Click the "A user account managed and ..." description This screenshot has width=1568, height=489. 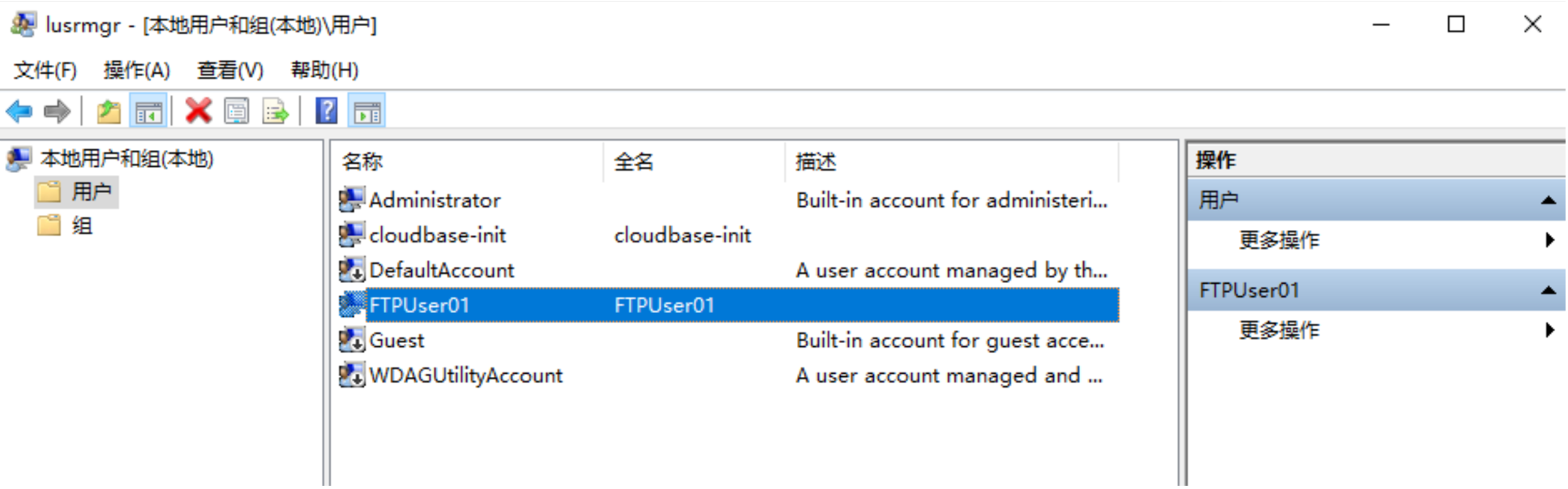[x=949, y=375]
